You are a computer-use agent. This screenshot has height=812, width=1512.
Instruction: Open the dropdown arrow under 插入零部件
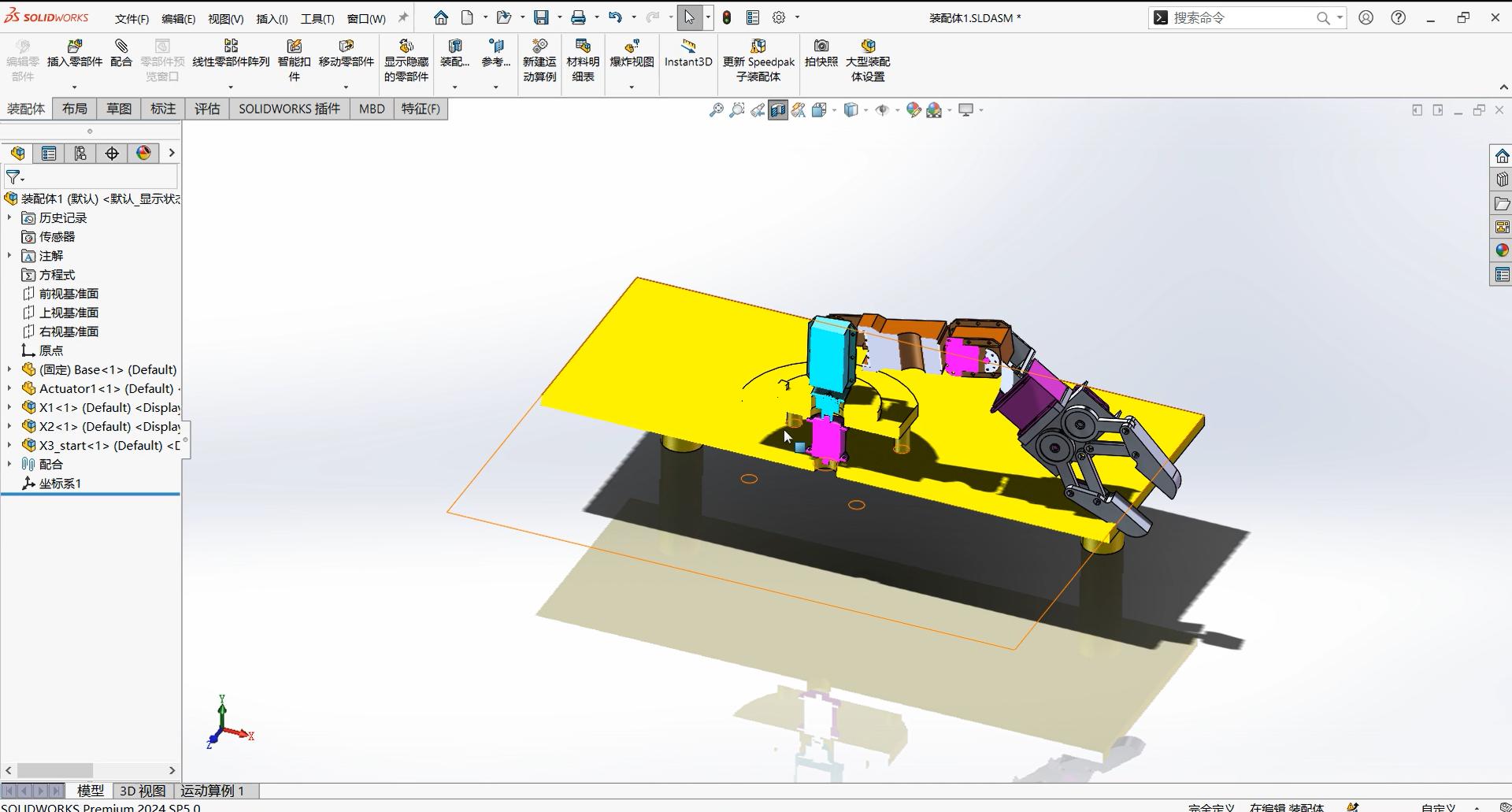point(75,87)
